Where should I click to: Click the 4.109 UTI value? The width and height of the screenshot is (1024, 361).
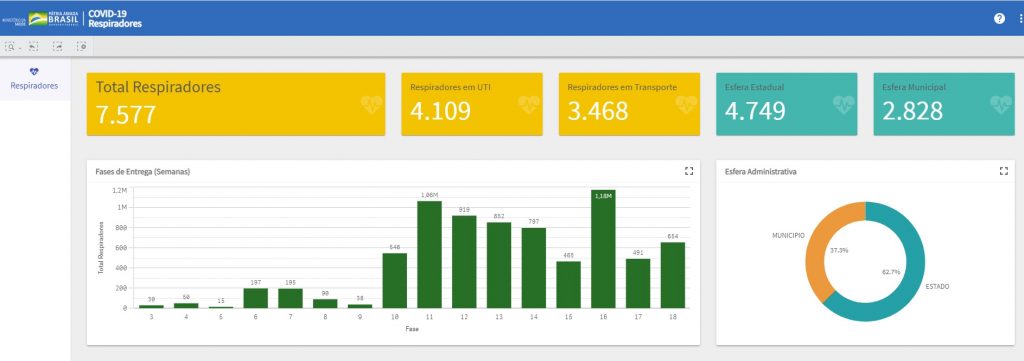440,112
